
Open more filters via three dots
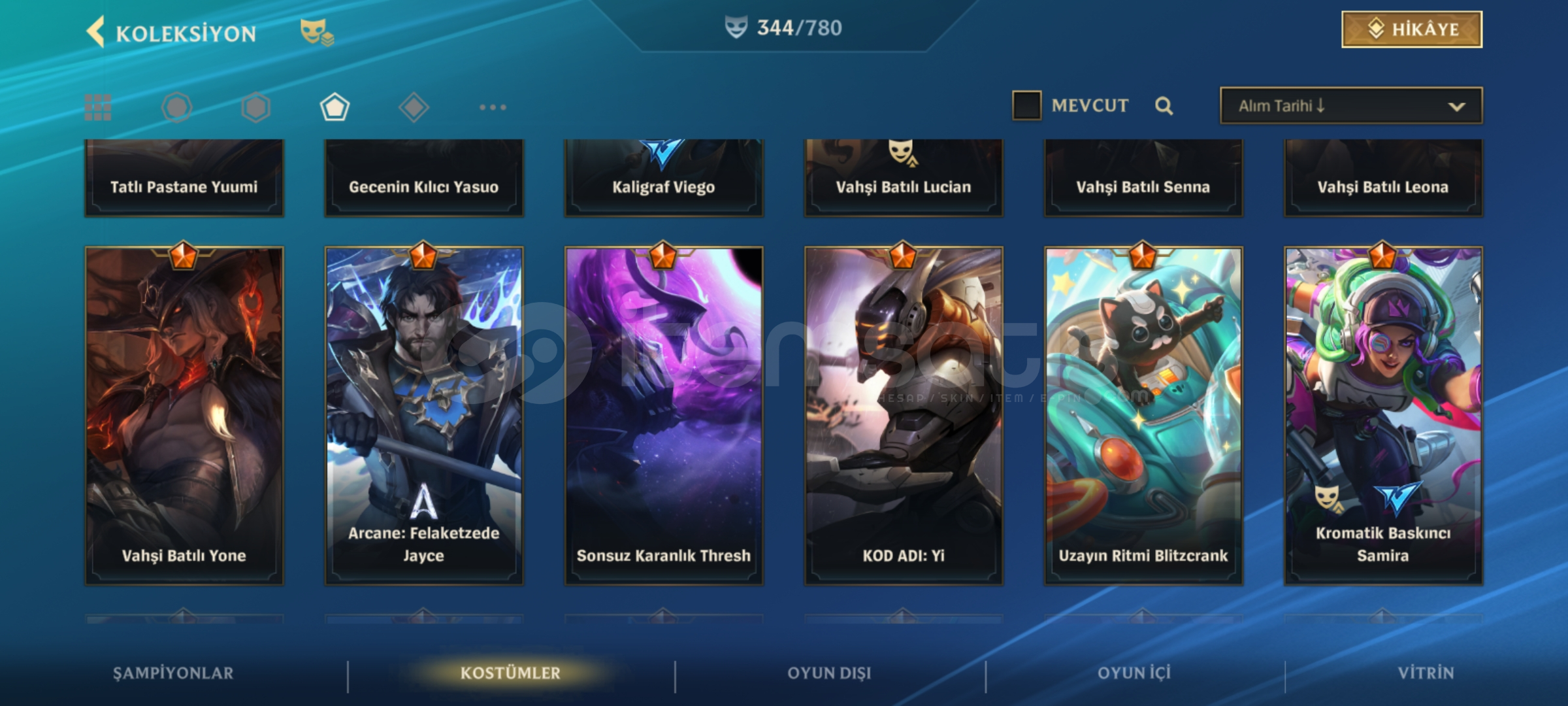tap(493, 107)
